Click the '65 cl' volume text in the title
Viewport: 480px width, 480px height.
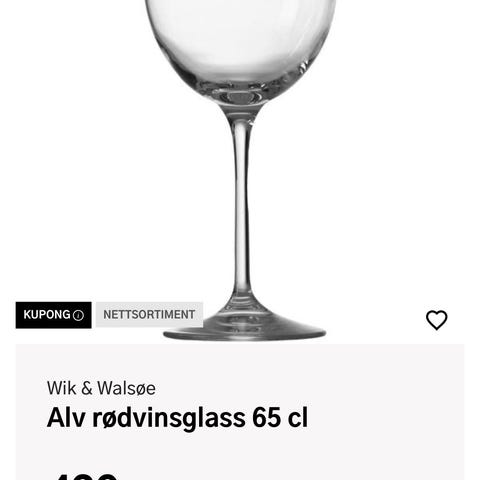pyautogui.click(x=280, y=417)
